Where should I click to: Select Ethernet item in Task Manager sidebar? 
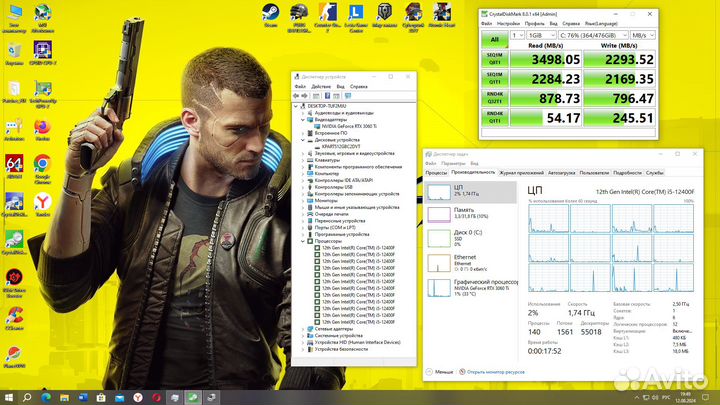click(471, 263)
